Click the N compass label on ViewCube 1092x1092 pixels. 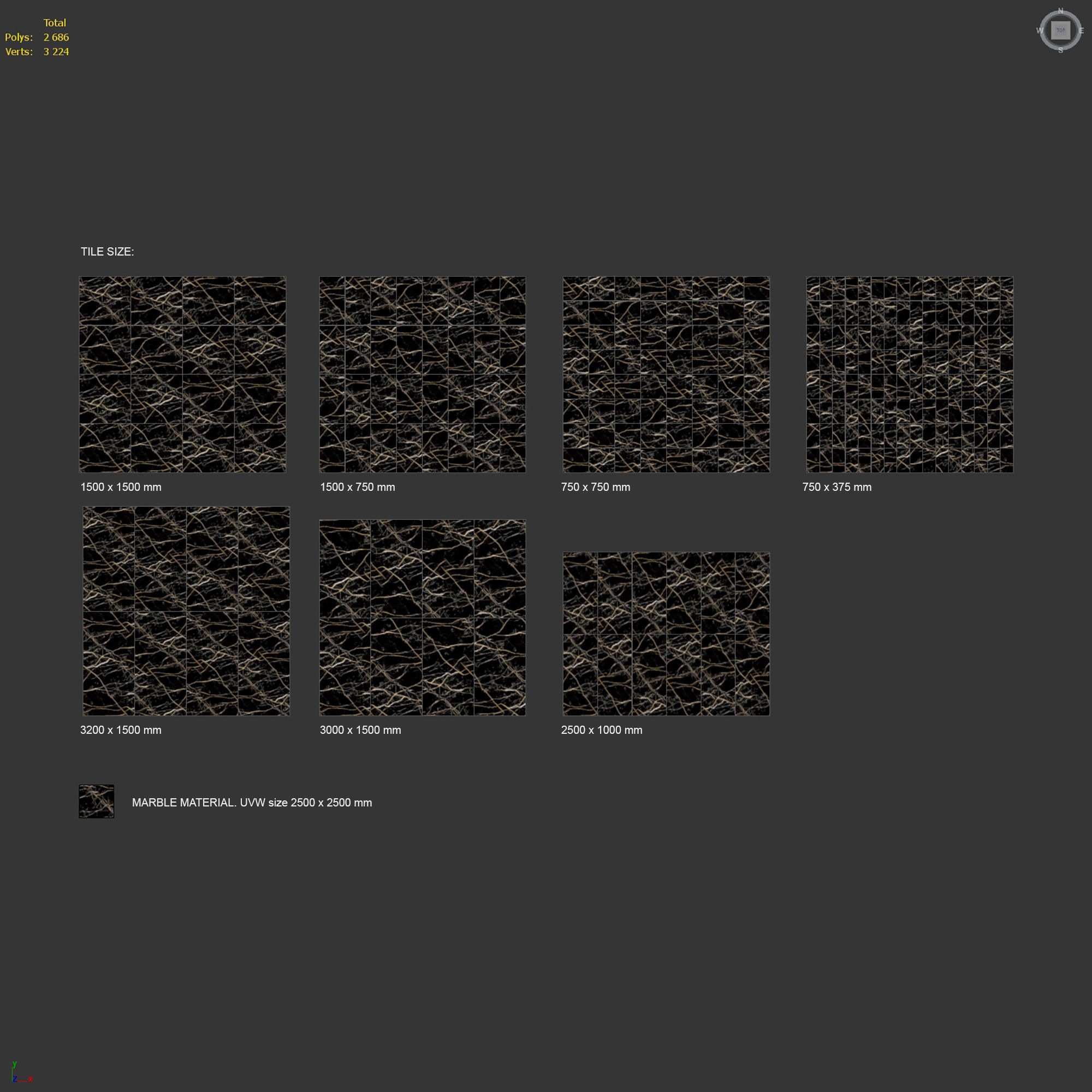coord(1060,11)
